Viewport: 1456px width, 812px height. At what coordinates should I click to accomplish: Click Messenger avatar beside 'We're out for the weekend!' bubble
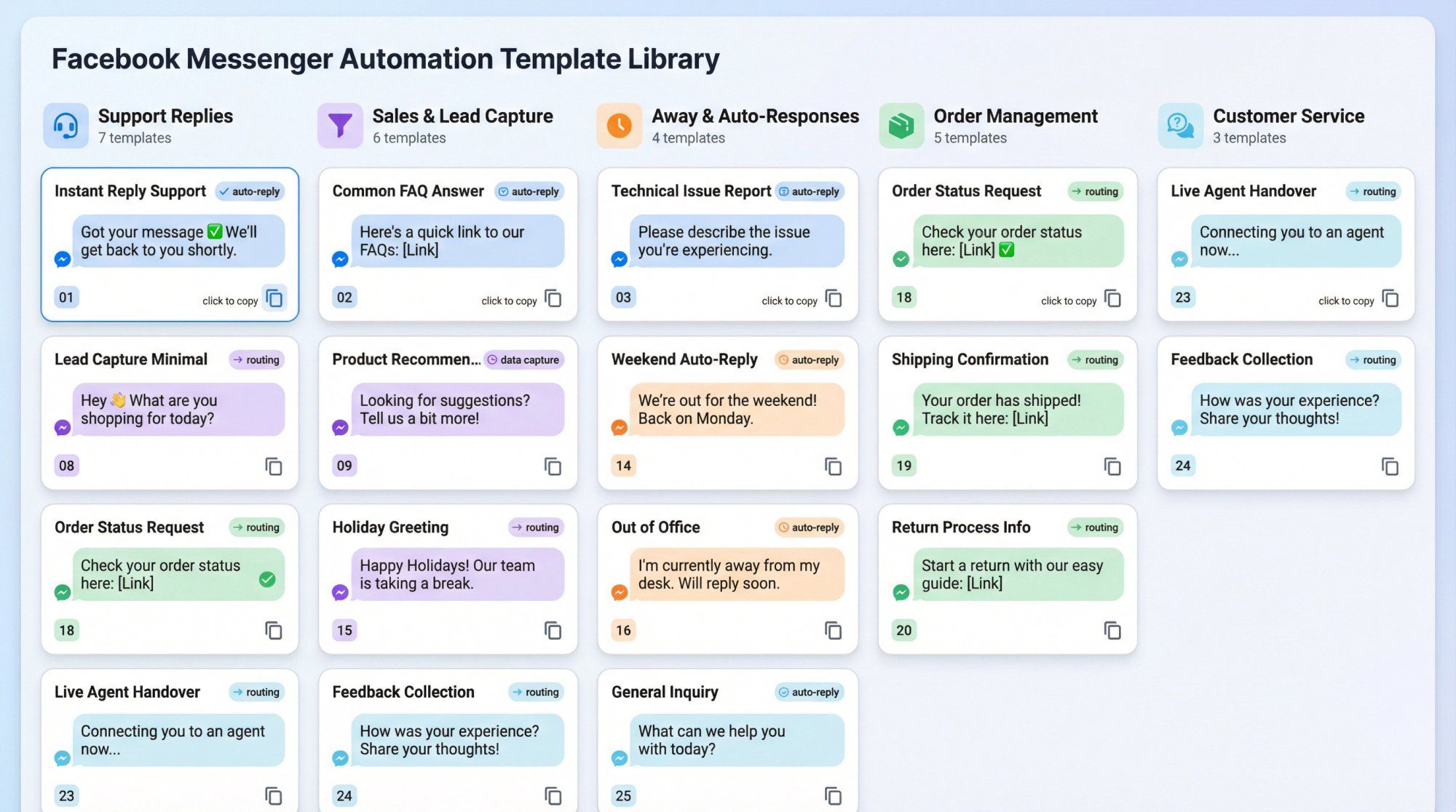(x=620, y=428)
